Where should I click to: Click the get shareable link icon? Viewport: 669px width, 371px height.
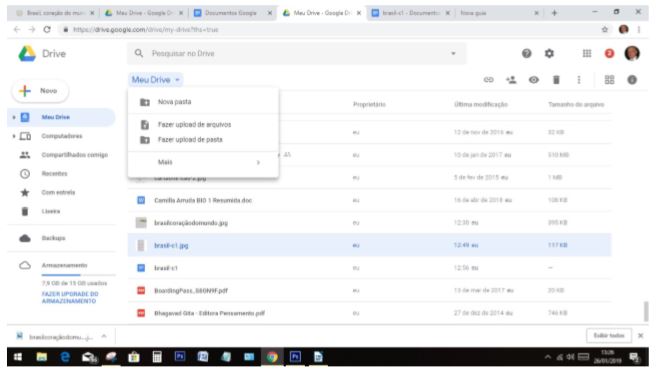(x=489, y=80)
